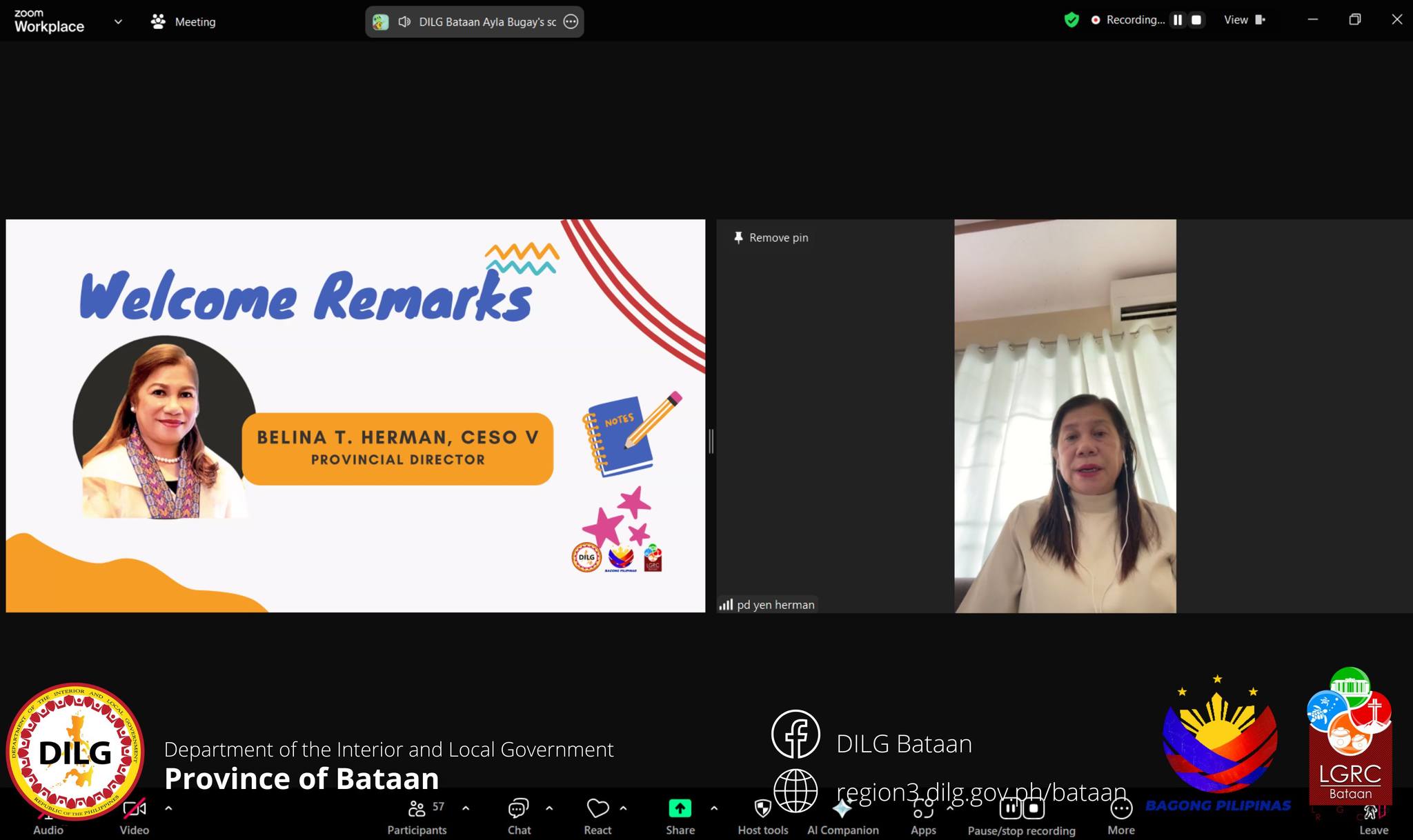
Task: Close the Zoom meeting window
Action: click(x=1397, y=20)
